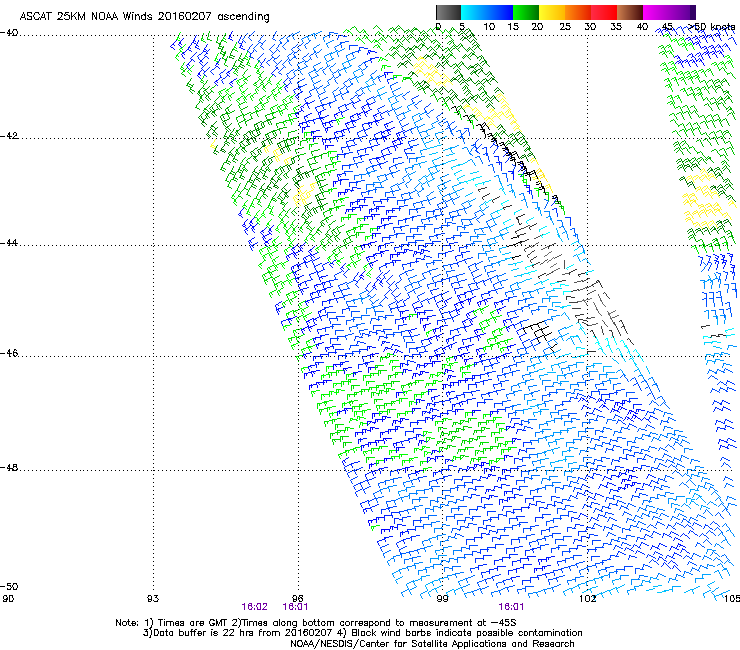Click the -44 latitude axis label
740x650 pixels.
9,243
